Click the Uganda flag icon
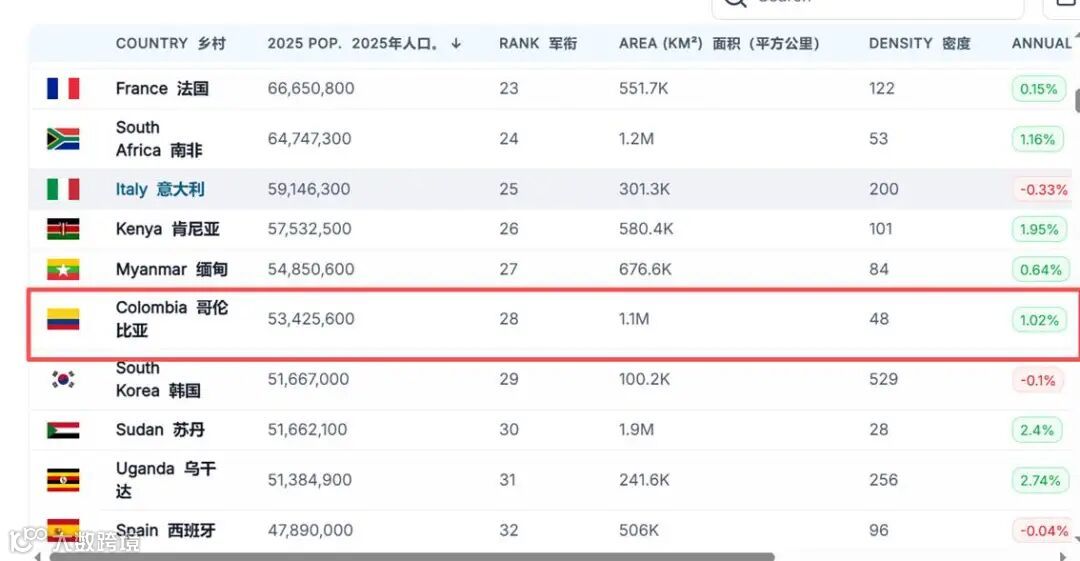The height and width of the screenshot is (561, 1080). coord(63,480)
